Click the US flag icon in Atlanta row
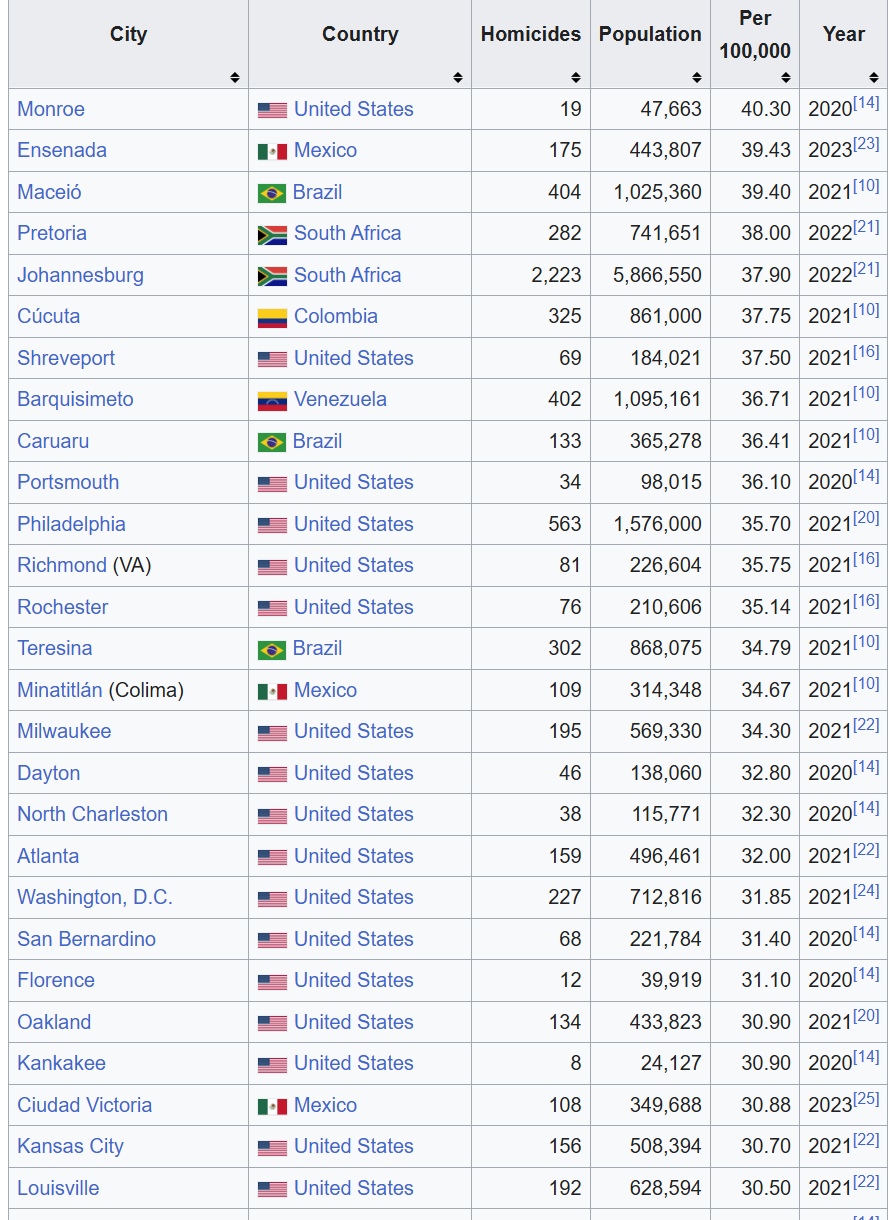The image size is (896, 1220). pyautogui.click(x=272, y=857)
